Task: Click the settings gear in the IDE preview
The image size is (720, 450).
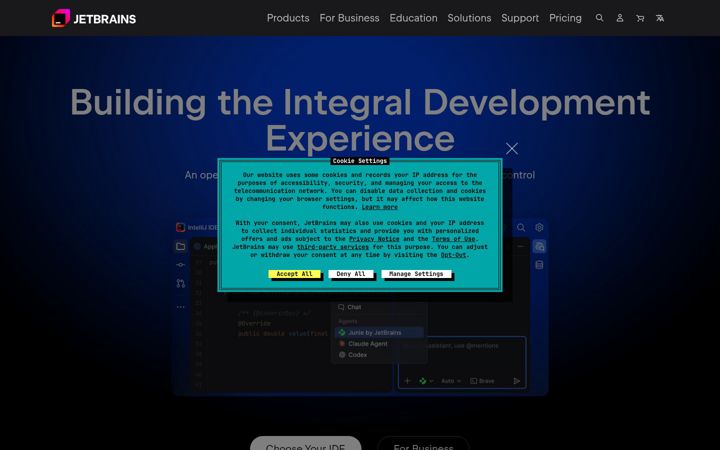Action: [x=540, y=227]
